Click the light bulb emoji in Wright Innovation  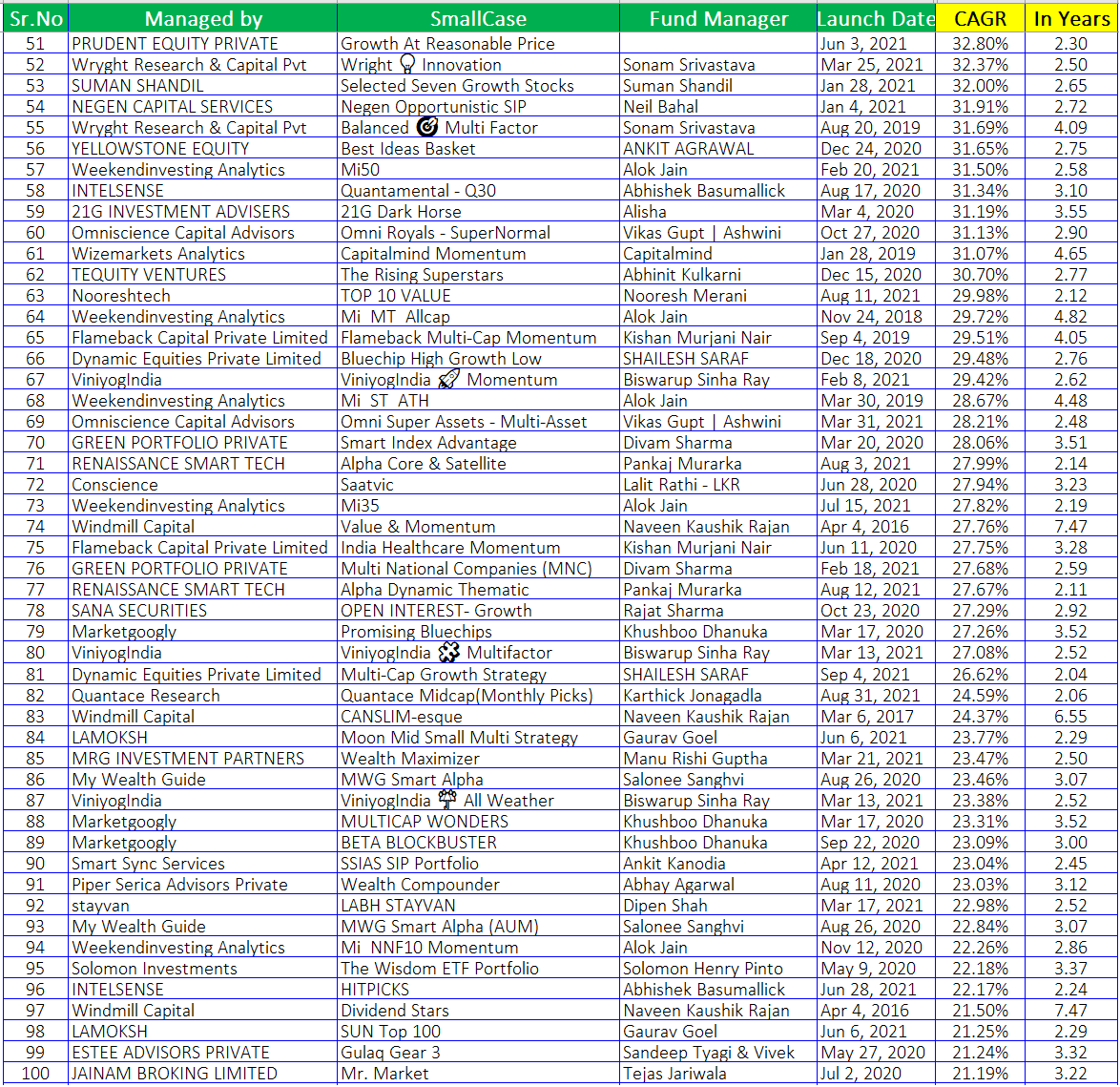(x=407, y=64)
